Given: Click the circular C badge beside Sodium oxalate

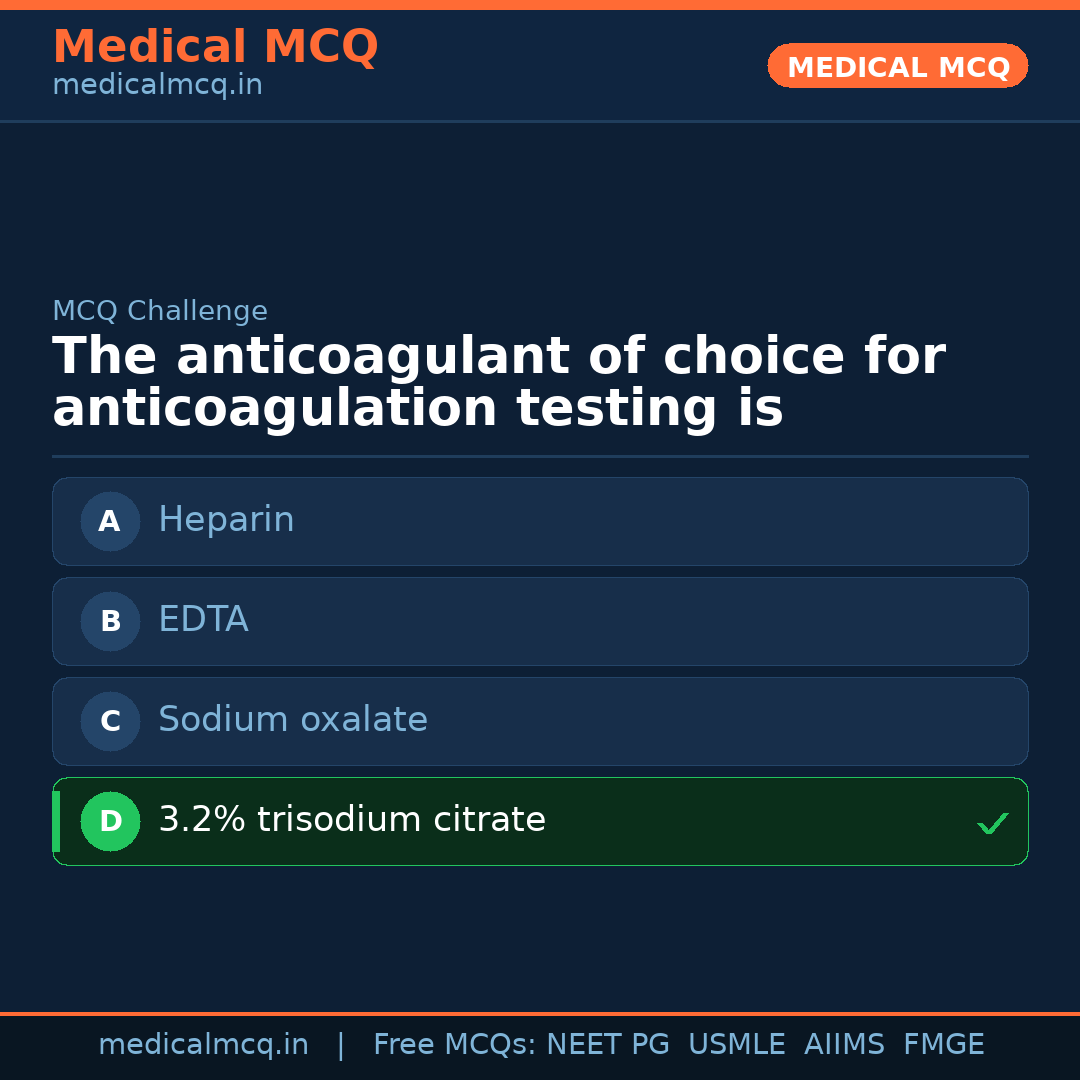Looking at the screenshot, I should point(110,721).
